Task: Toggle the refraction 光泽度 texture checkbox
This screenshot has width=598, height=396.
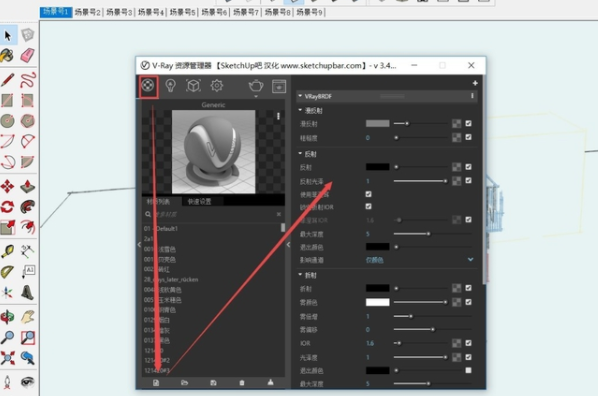Action: click(x=468, y=357)
